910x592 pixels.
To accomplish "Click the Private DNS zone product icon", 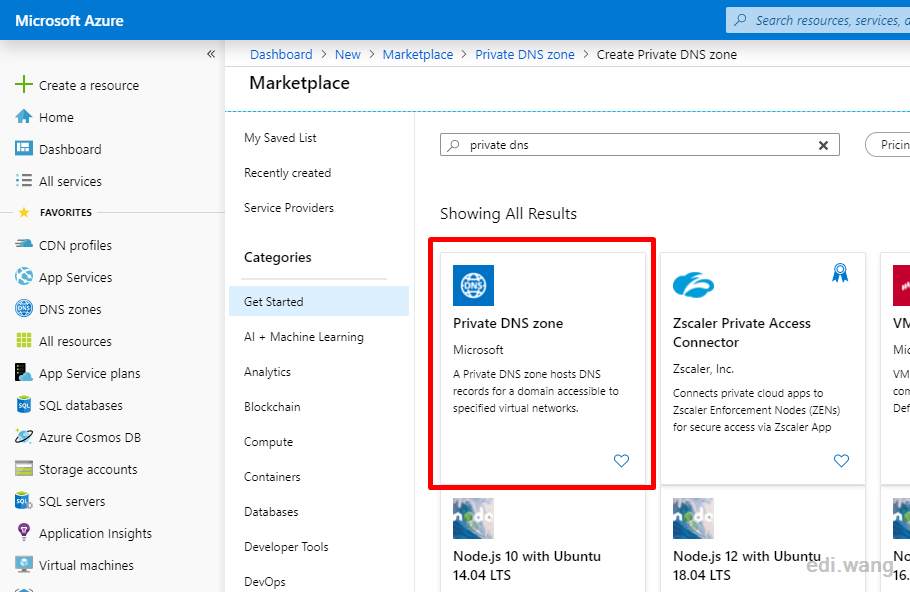I will (474, 286).
